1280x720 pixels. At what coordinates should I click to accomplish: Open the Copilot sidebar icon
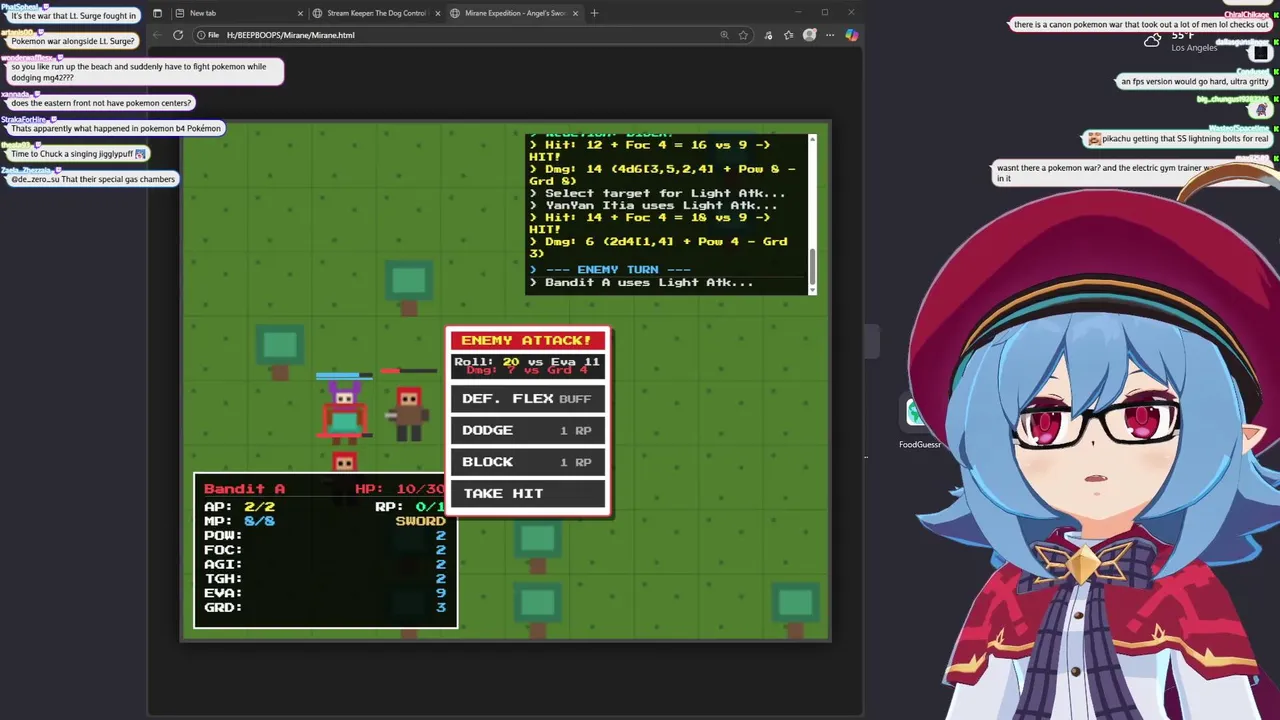click(x=851, y=35)
